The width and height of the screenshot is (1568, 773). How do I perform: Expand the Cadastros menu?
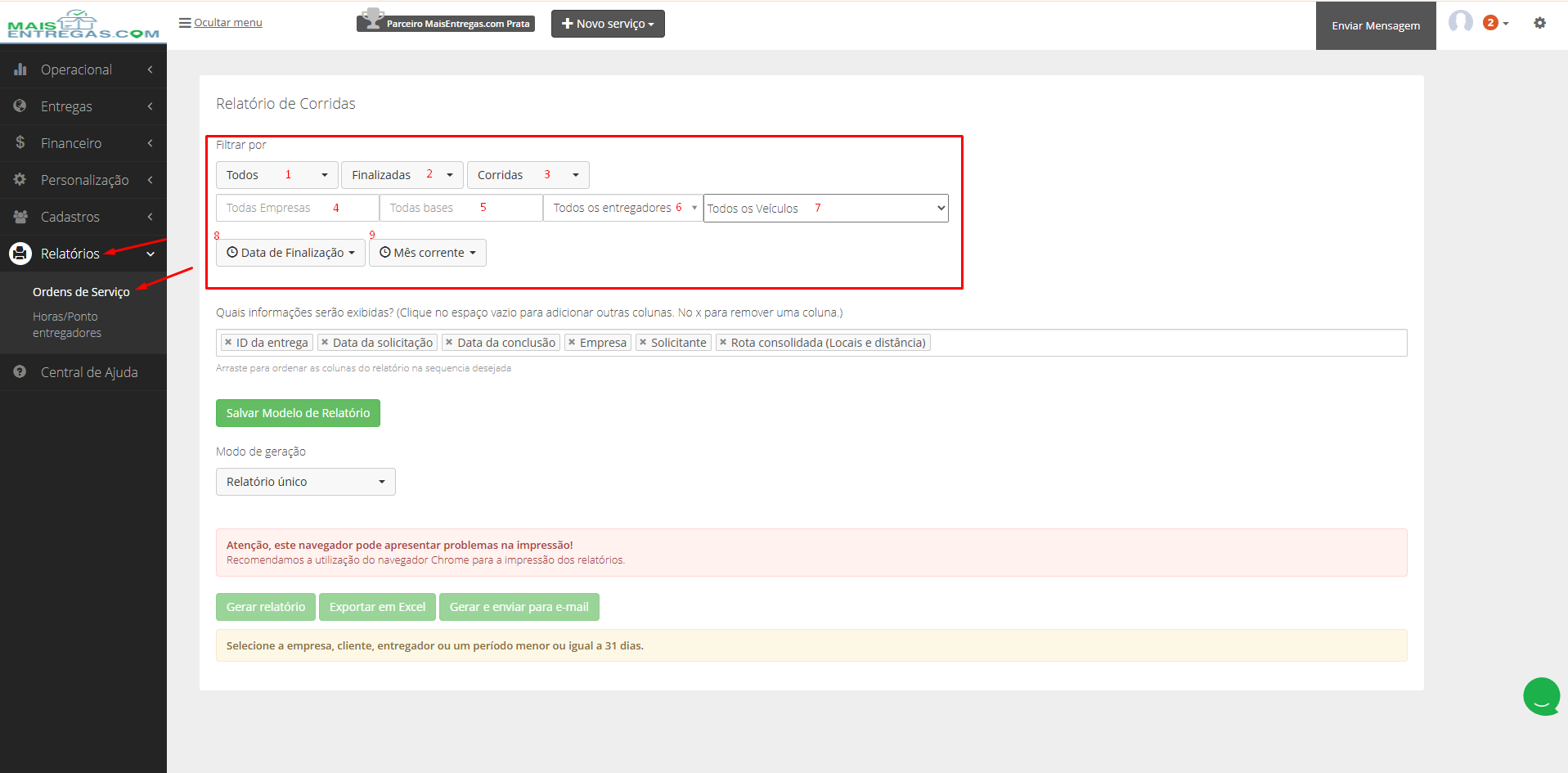click(83, 217)
